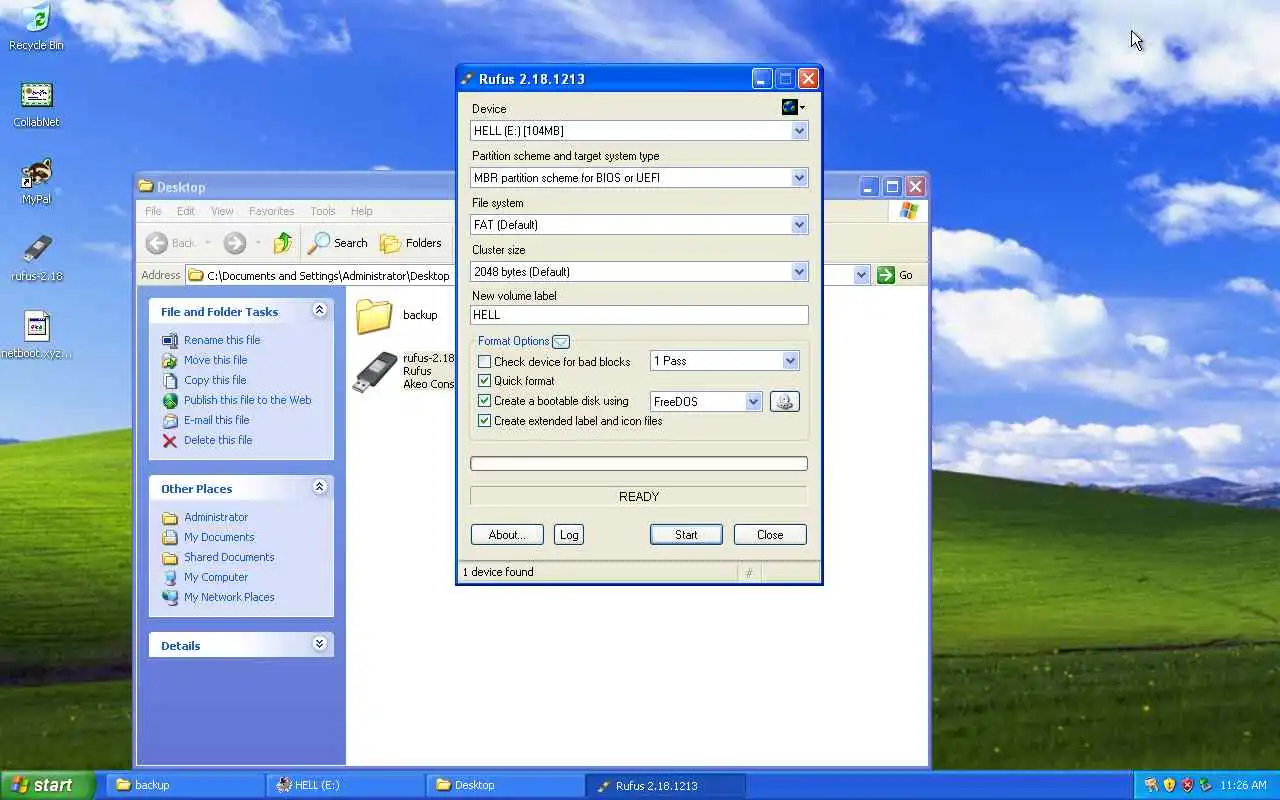Image resolution: width=1280 pixels, height=800 pixels.
Task: Click Search in Explorer toolbar
Action: pyautogui.click(x=338, y=243)
